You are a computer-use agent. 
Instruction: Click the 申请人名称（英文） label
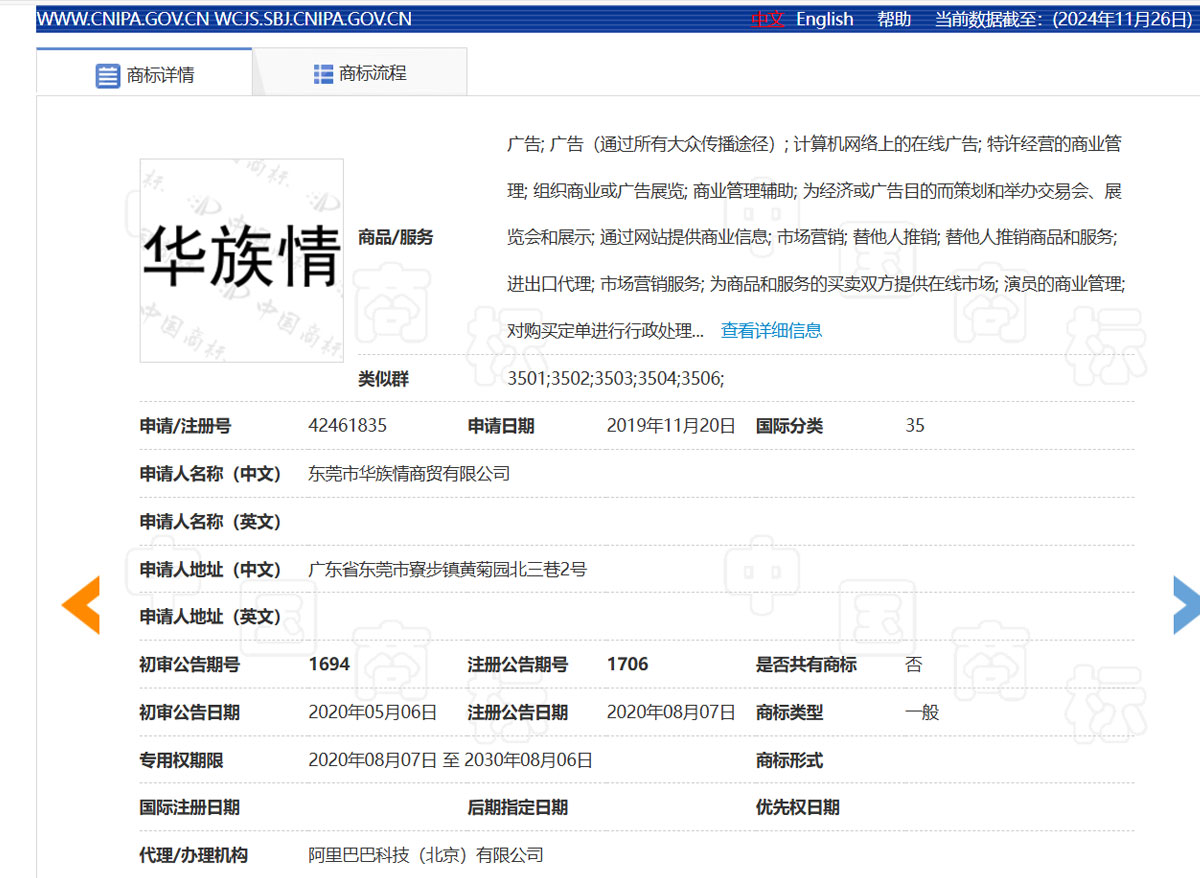[211, 522]
